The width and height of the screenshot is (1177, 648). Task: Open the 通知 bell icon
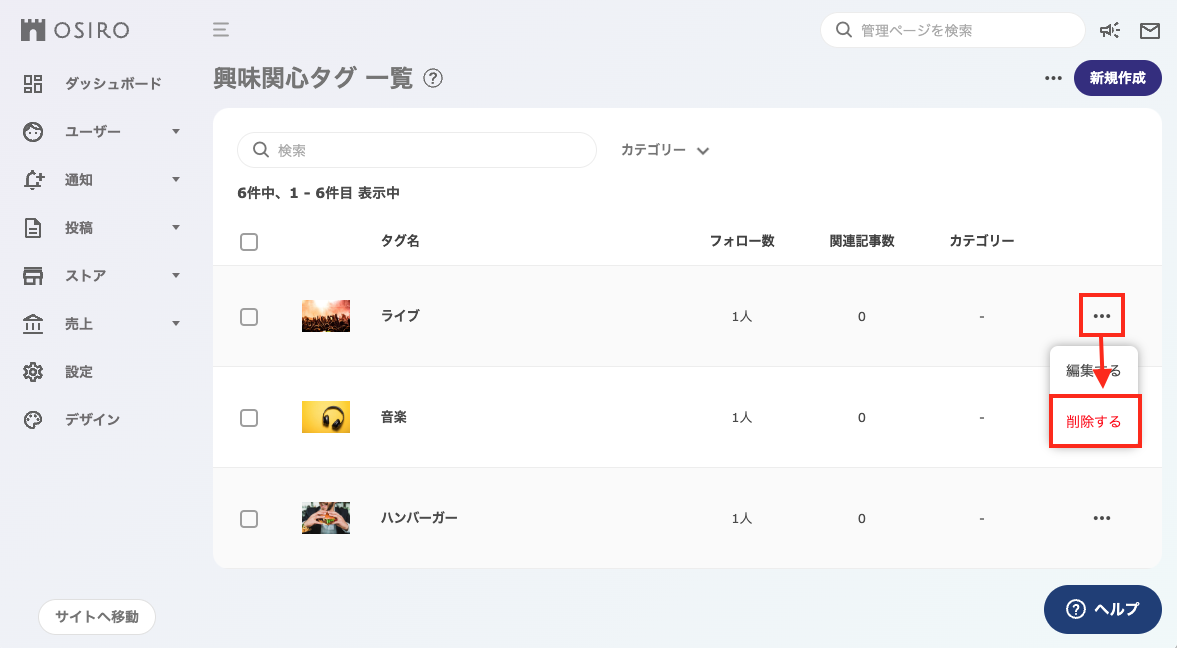click(x=33, y=179)
